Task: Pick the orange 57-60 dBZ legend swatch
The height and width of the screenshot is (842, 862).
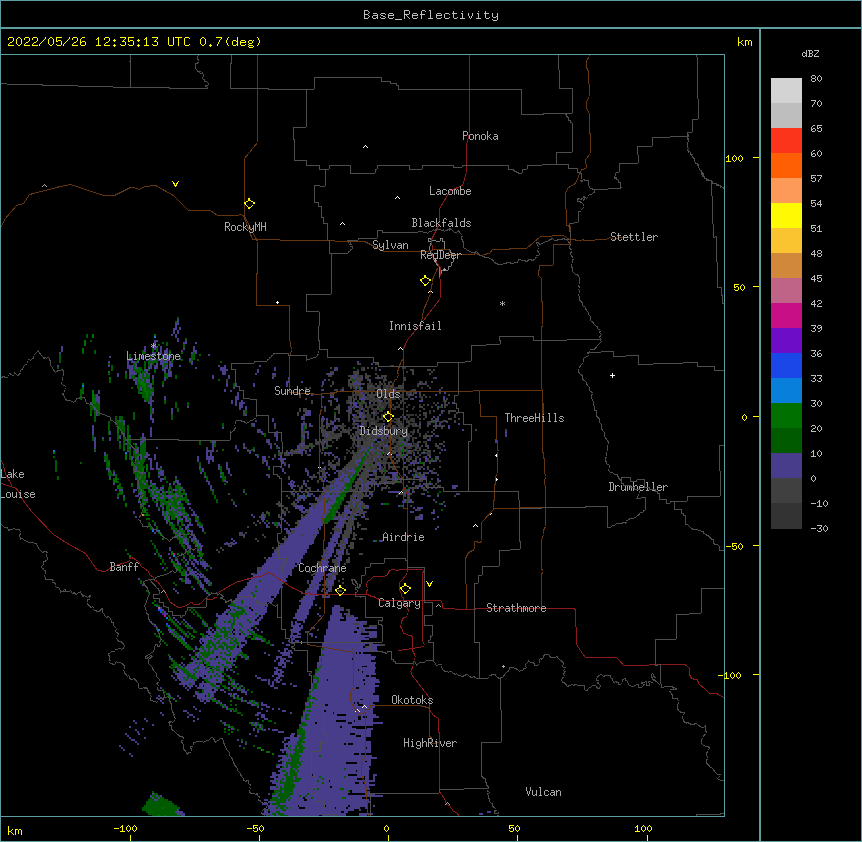Action: [786, 165]
